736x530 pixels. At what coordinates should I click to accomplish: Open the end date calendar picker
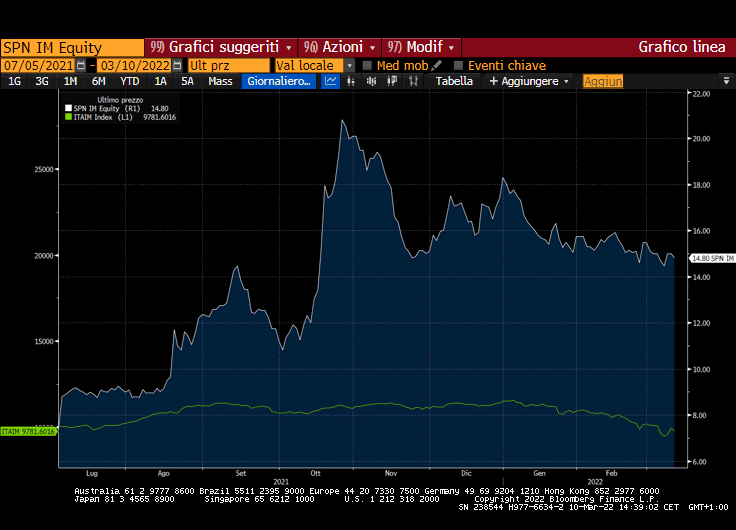click(x=176, y=65)
